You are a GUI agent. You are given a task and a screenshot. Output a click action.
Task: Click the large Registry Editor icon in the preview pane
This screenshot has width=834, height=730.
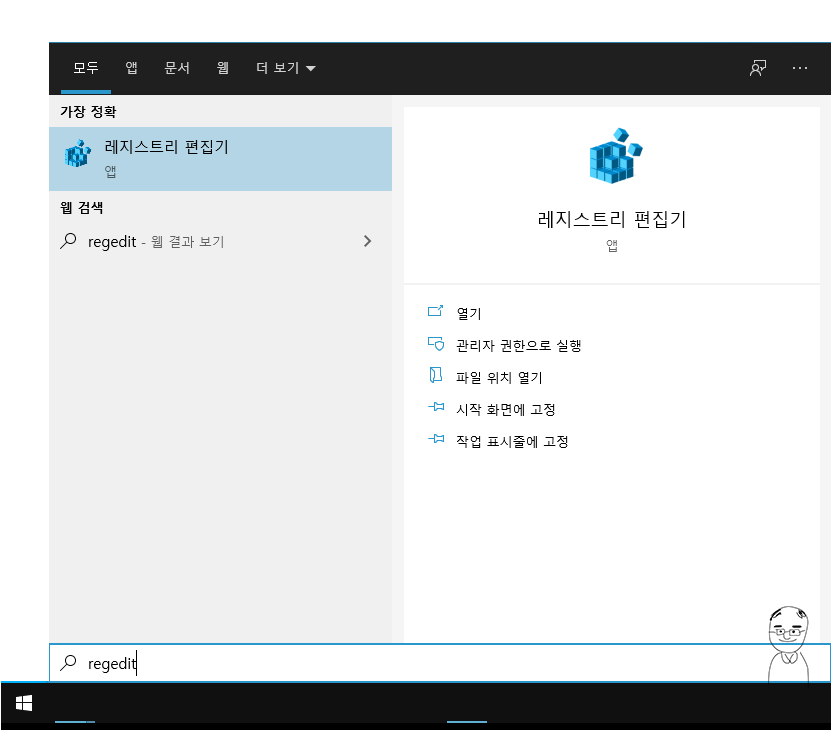pos(615,155)
